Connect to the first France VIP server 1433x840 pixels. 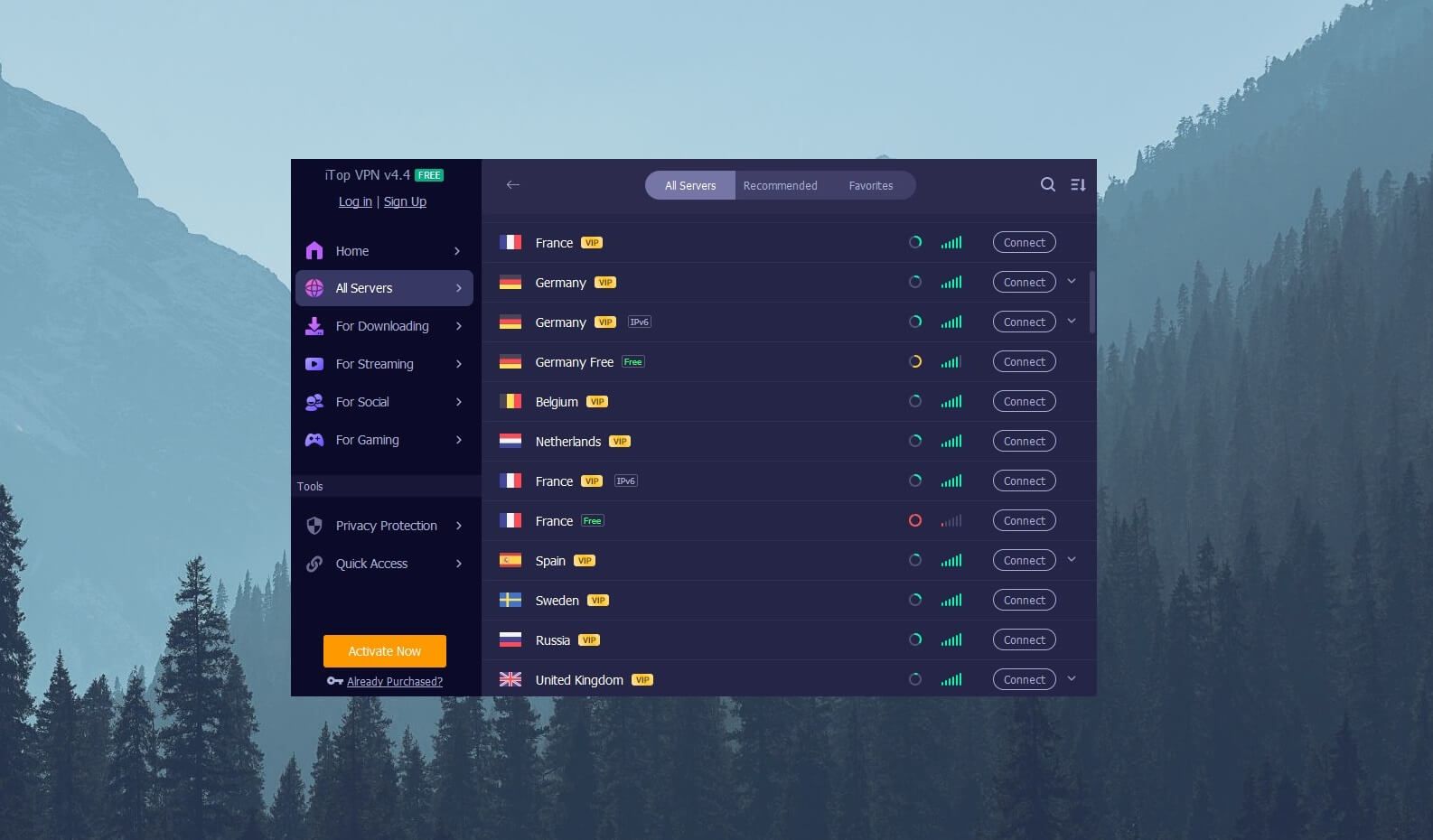pyautogui.click(x=1025, y=242)
